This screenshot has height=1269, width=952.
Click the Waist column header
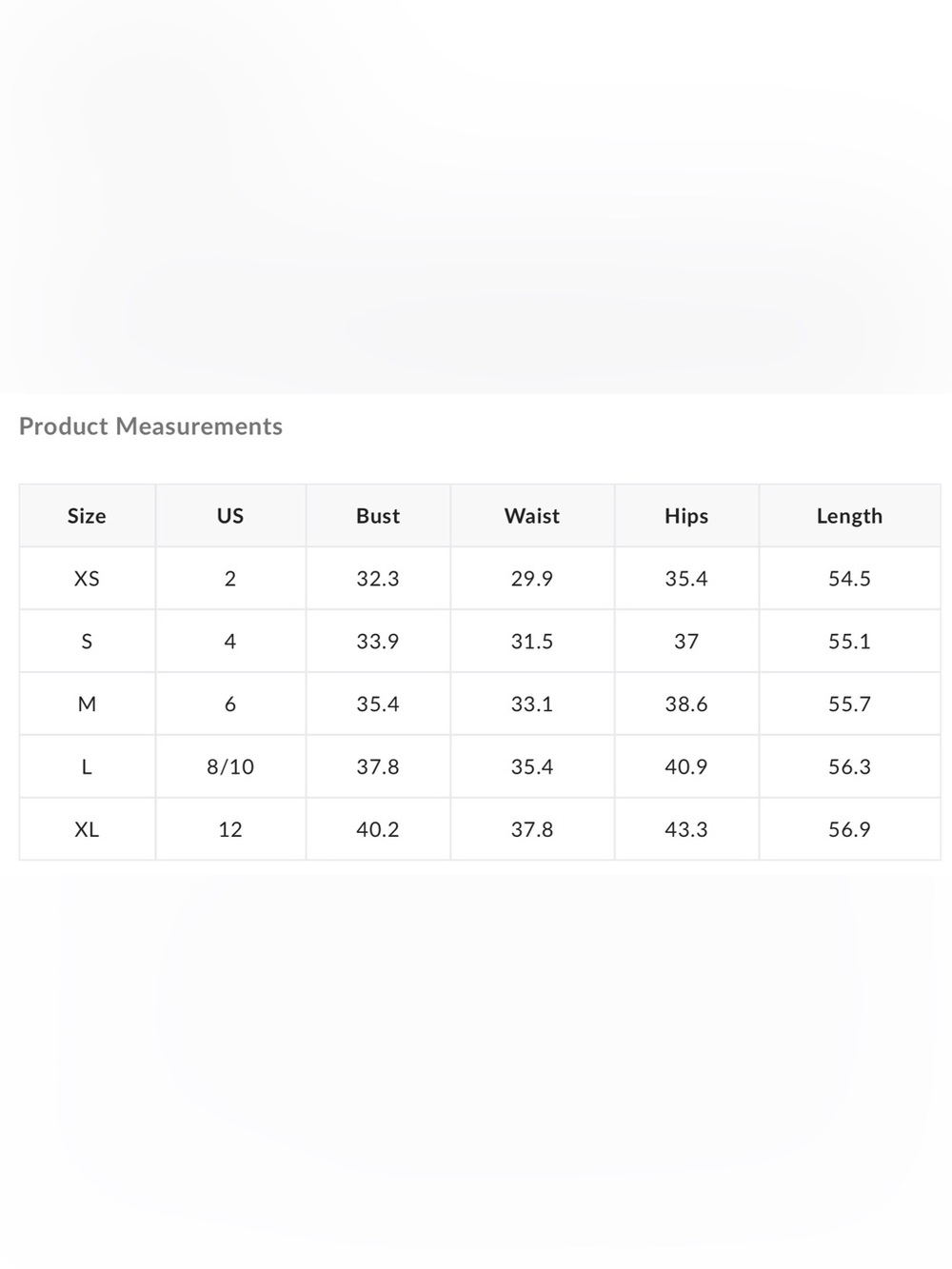point(532,515)
